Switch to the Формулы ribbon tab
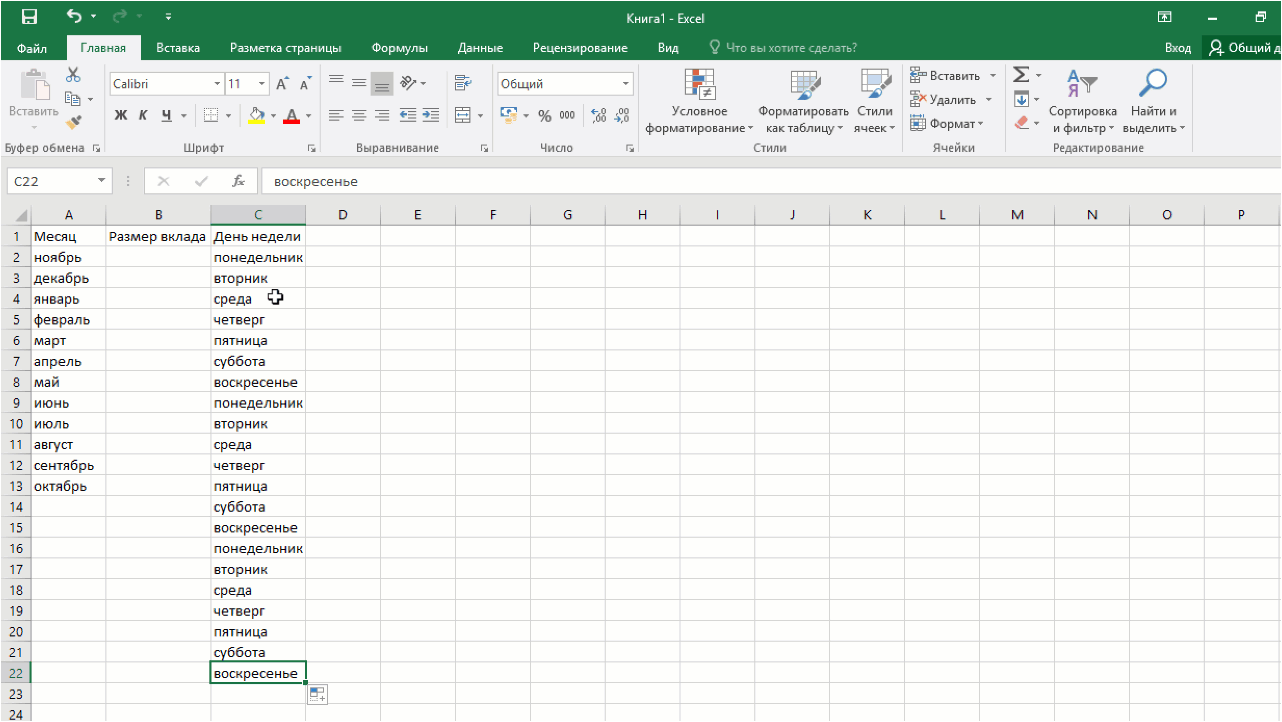 (400, 48)
